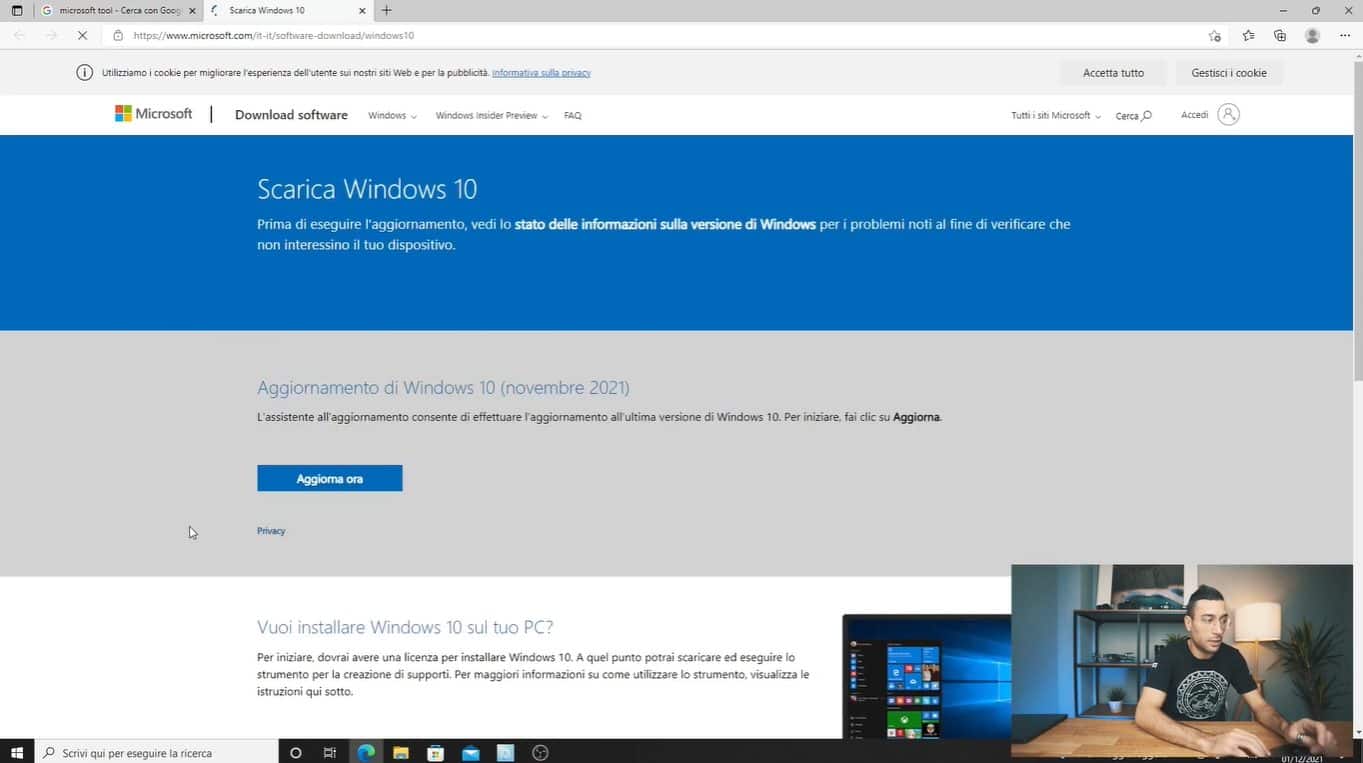
Task: Open the Mail app from the taskbar
Action: [x=470, y=752]
